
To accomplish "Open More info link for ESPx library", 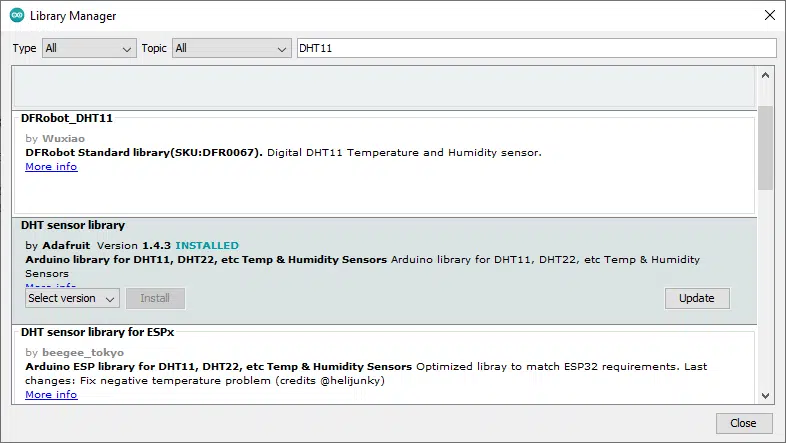I will pyautogui.click(x=51, y=395).
